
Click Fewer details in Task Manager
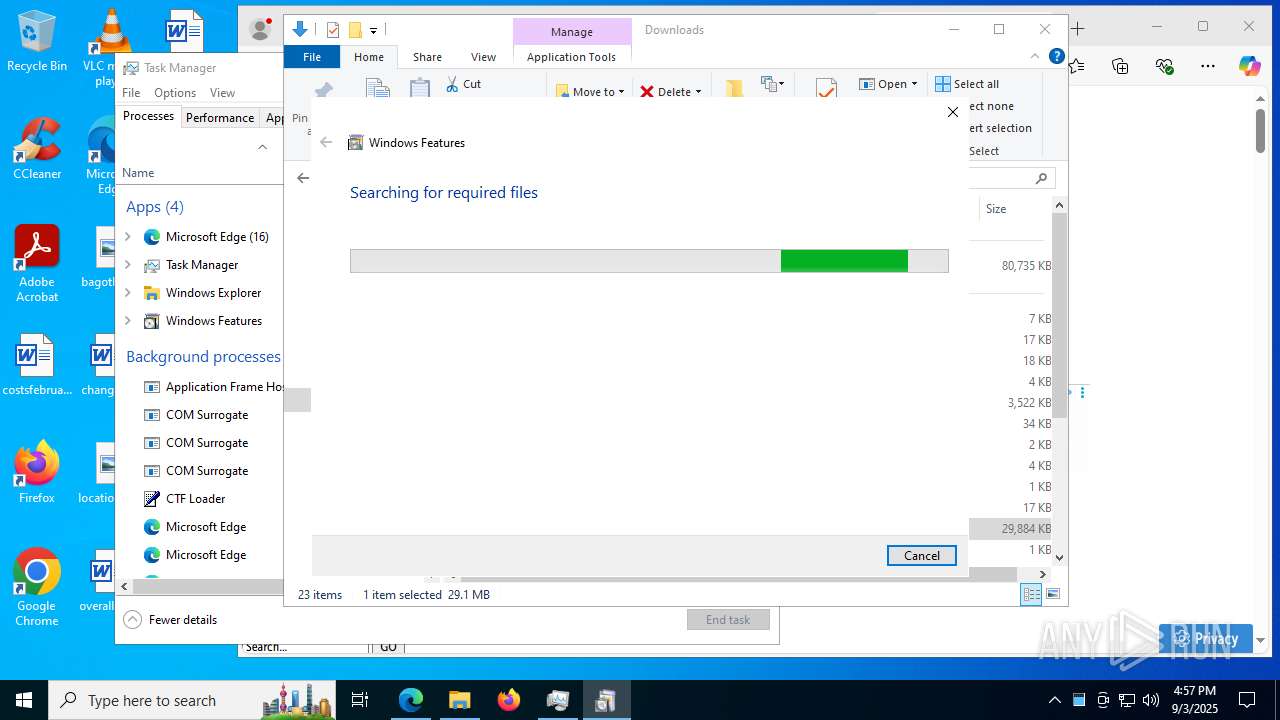(x=170, y=620)
